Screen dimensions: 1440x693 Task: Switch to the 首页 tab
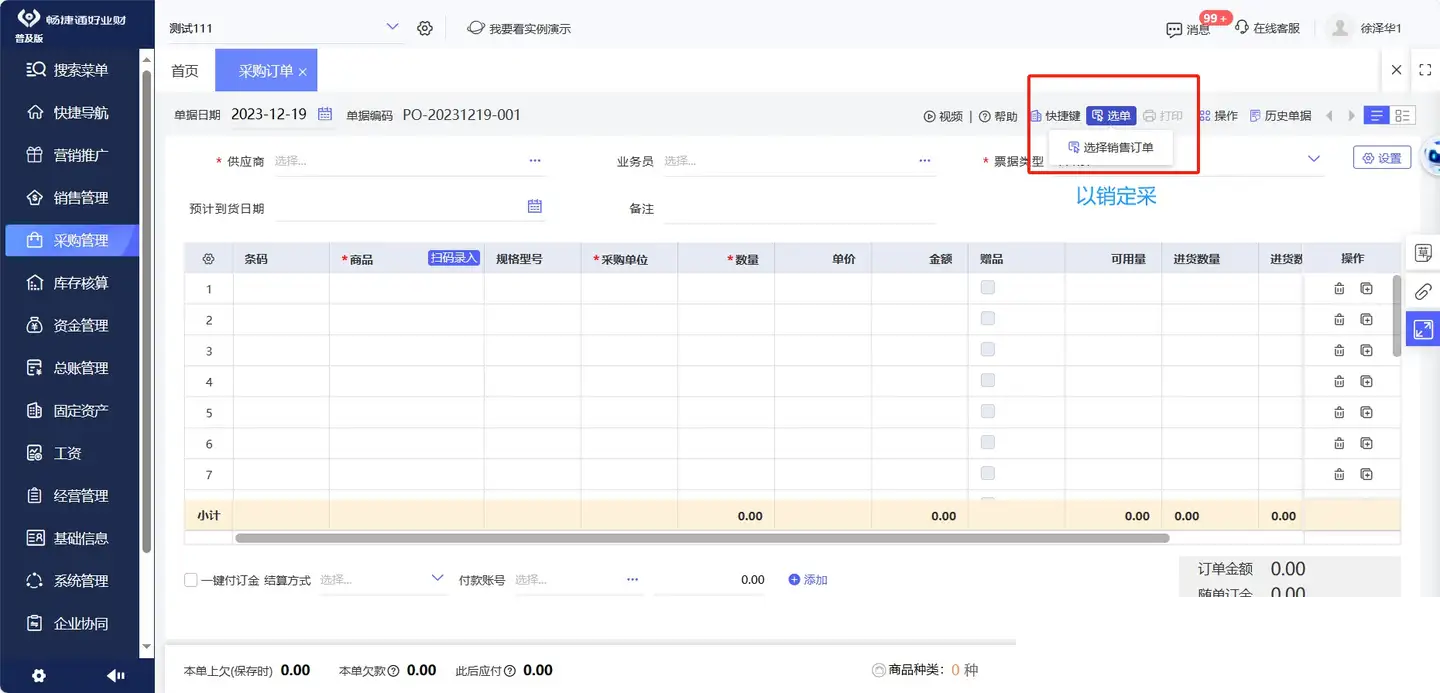[185, 71]
